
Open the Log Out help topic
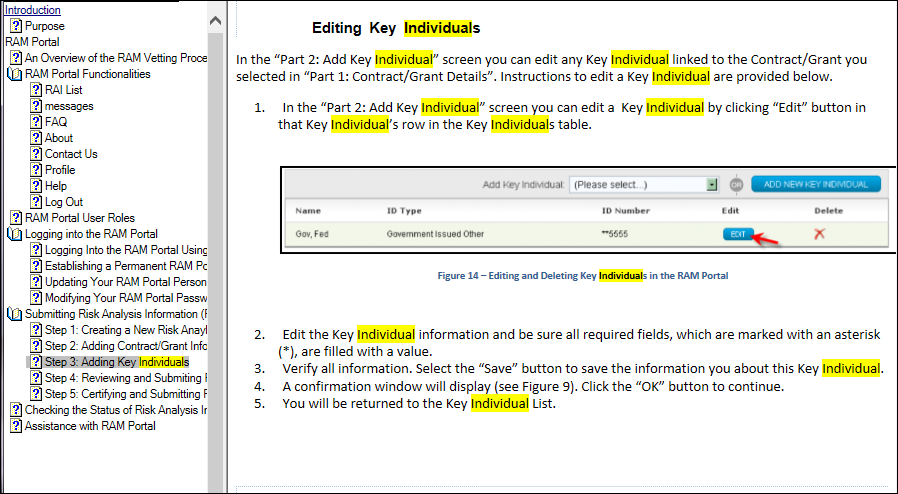(64, 202)
